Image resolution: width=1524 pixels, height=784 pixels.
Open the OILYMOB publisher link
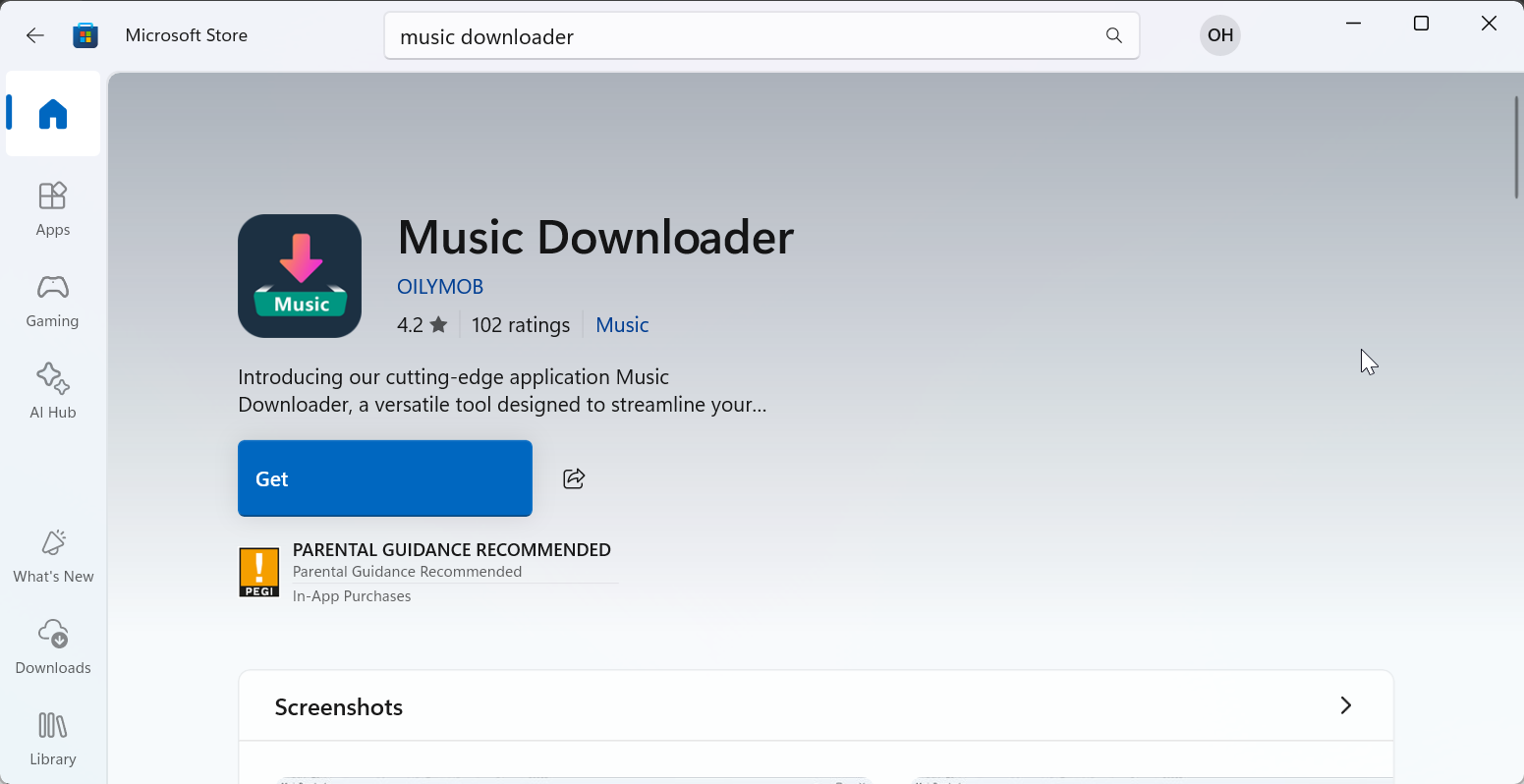[x=440, y=287]
